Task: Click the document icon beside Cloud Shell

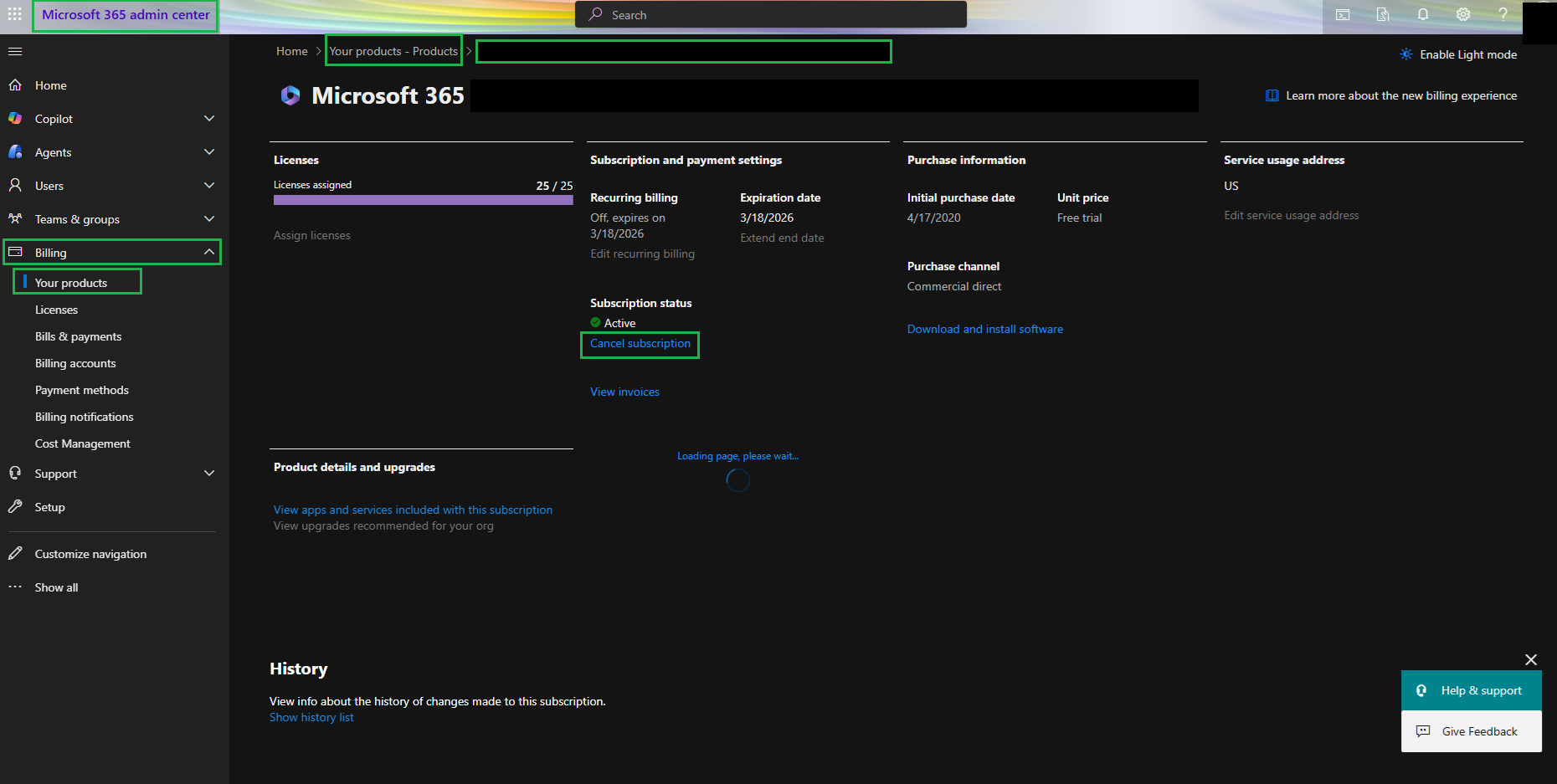Action: tap(1383, 14)
